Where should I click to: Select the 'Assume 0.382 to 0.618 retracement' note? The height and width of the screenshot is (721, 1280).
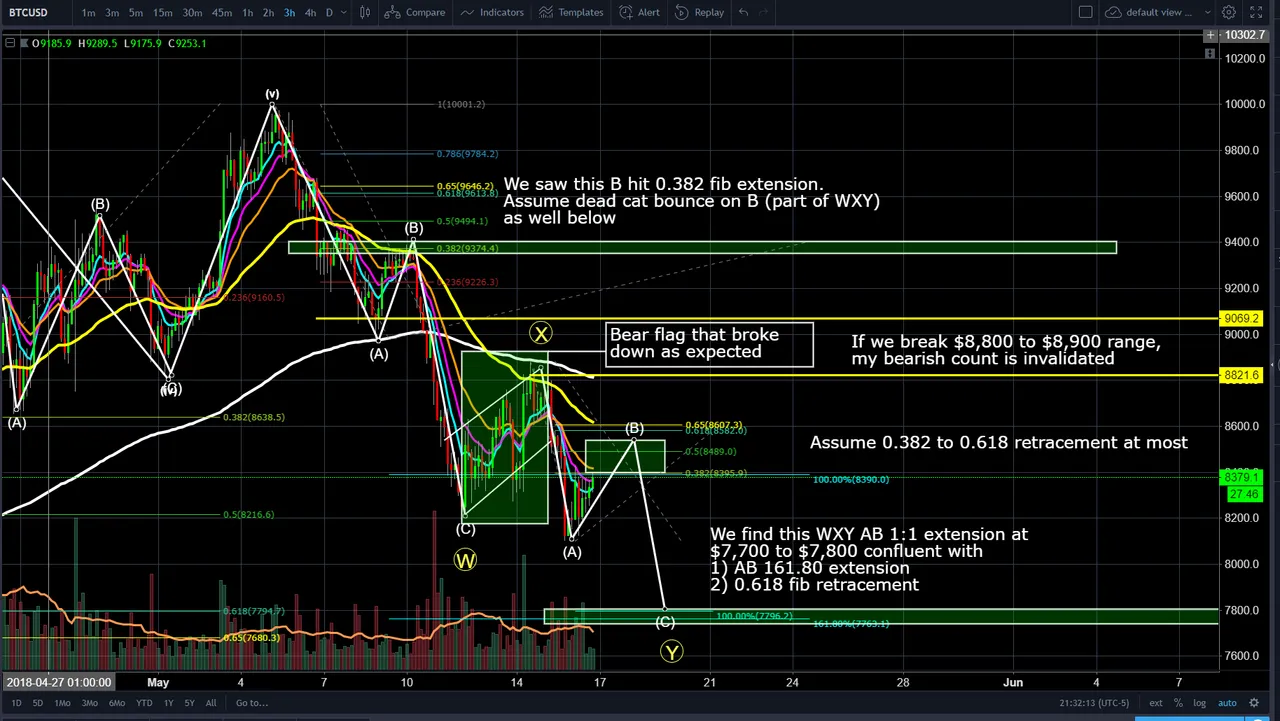(x=998, y=442)
